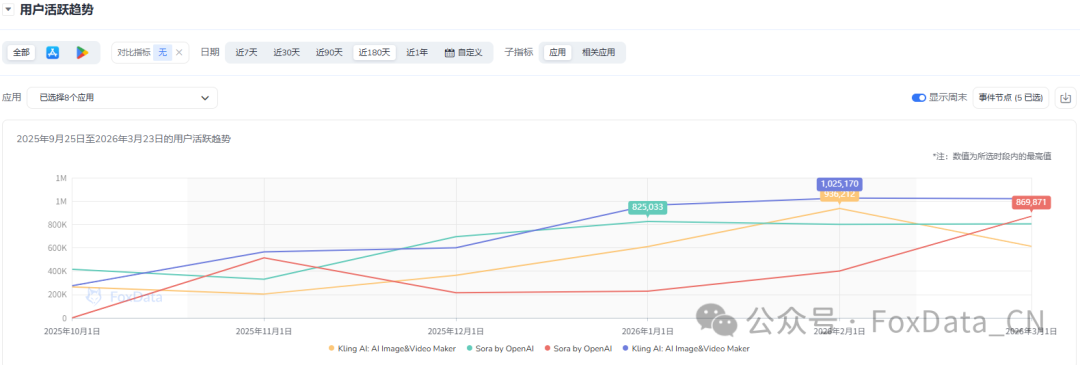Click the 936,212 peak label
The width and height of the screenshot is (1080, 365).
pos(840,195)
